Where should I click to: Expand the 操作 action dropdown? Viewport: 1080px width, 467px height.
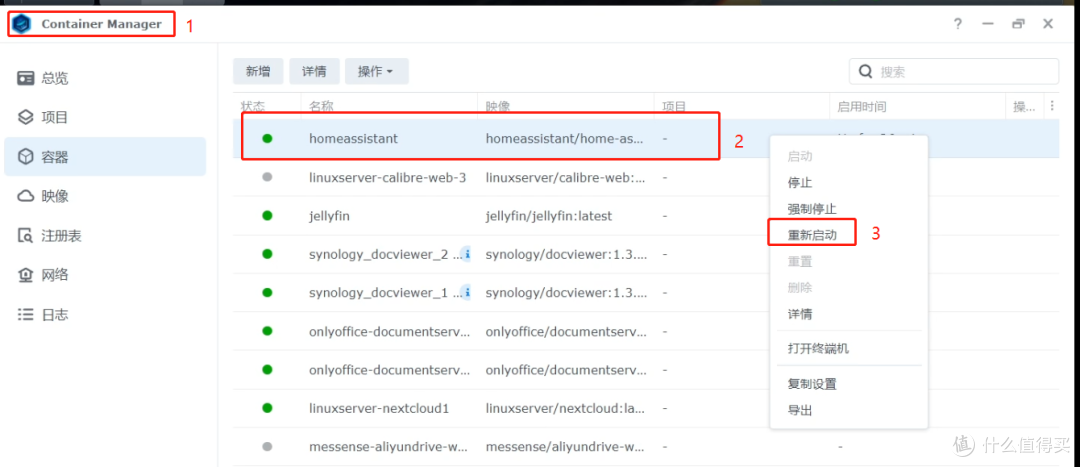[x=376, y=71]
